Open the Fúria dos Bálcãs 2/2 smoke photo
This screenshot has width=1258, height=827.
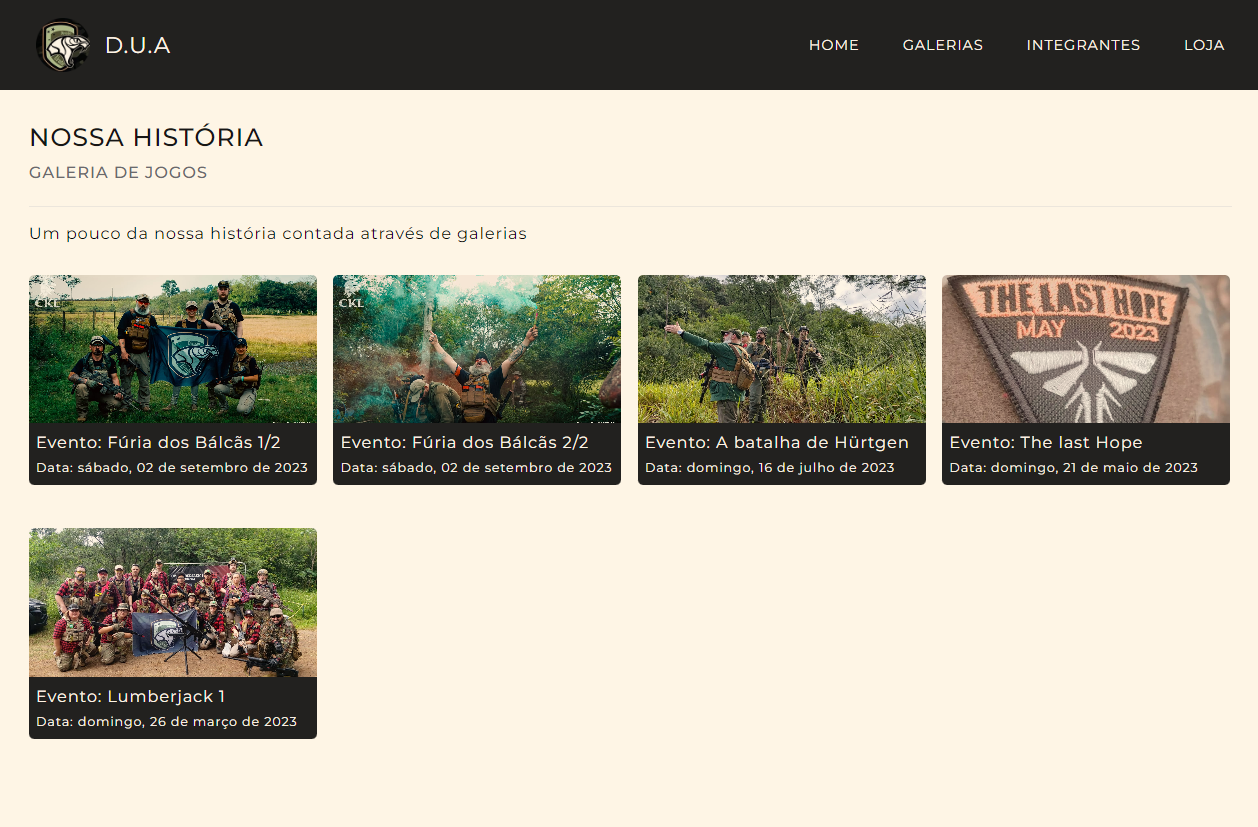point(477,349)
